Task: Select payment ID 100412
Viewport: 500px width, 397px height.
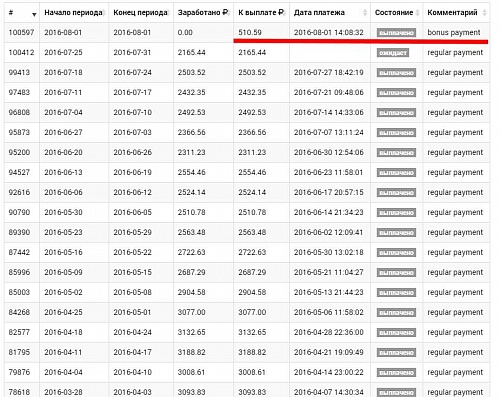Action: [21, 52]
